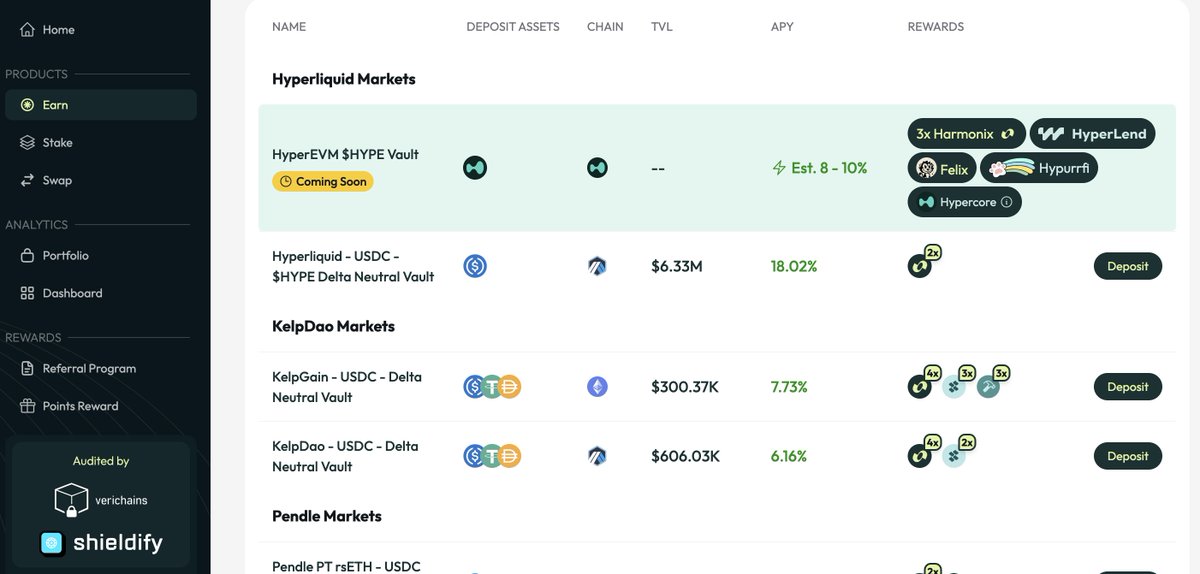Click the HYPE deposit asset icon
The height and width of the screenshot is (574, 1200).
[475, 168]
